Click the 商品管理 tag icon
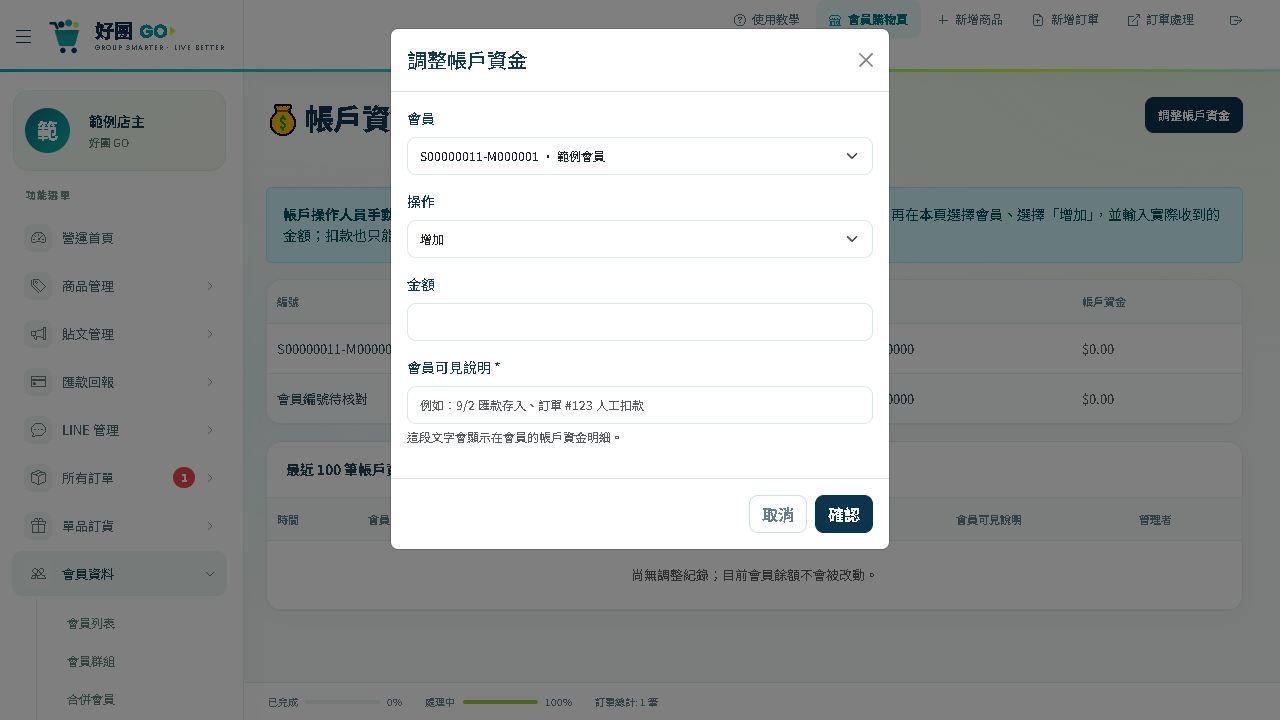 coord(38,286)
